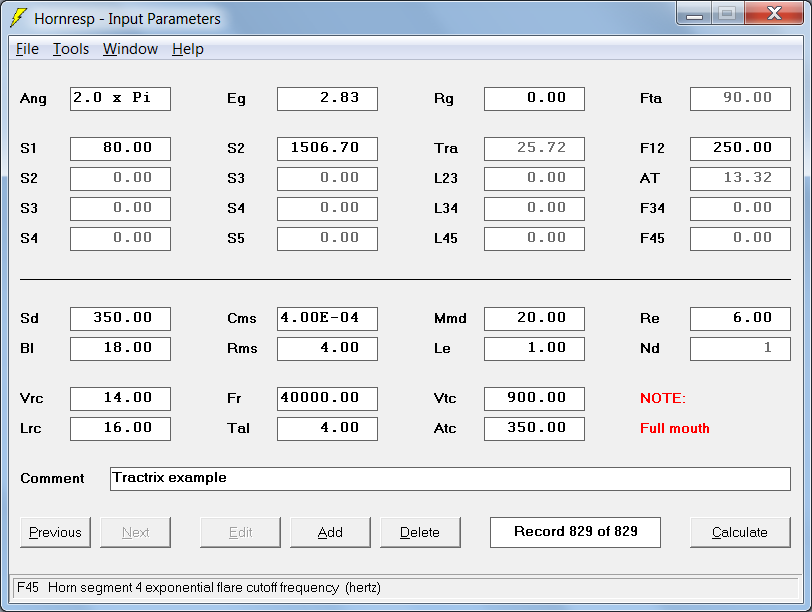Image resolution: width=812 pixels, height=612 pixels.
Task: Click the red Full mouth text
Action: (x=675, y=428)
